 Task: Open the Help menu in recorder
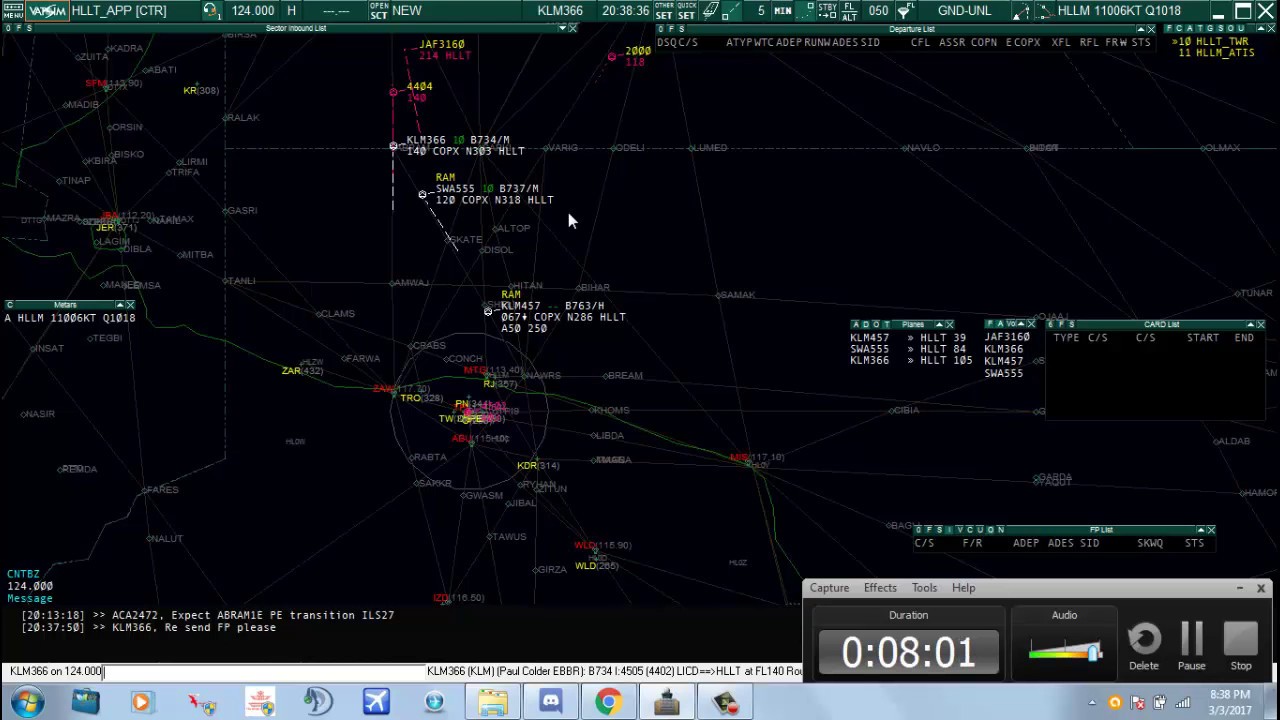click(x=963, y=588)
